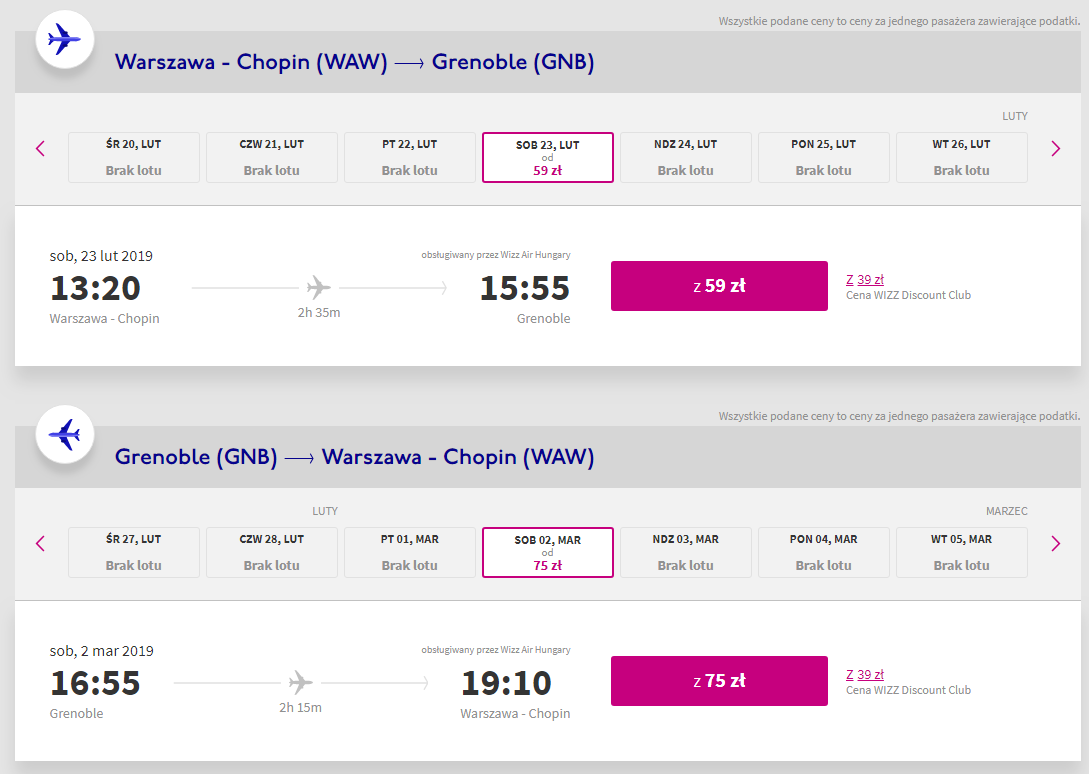Show earlier return dates with left arrow
The image size is (1089, 774).
(40, 544)
